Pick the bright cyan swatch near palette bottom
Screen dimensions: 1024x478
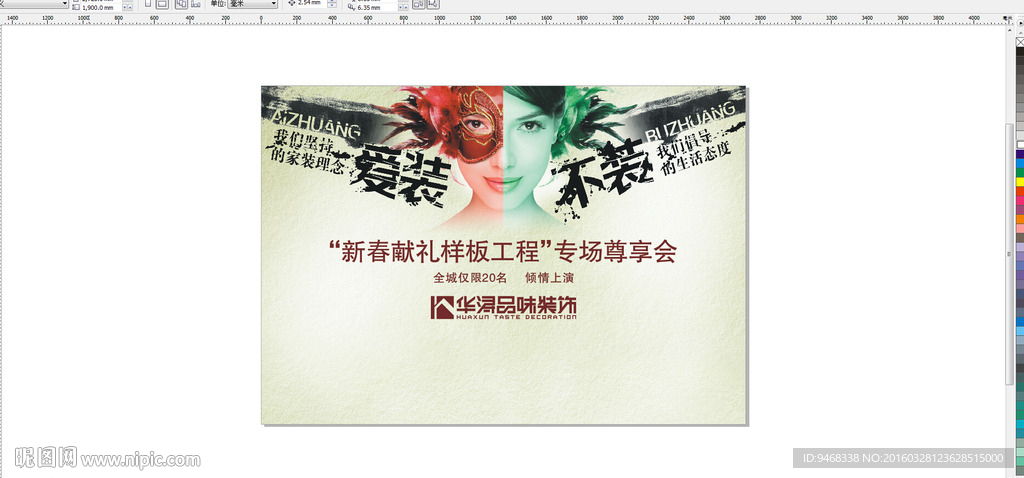click(1020, 424)
